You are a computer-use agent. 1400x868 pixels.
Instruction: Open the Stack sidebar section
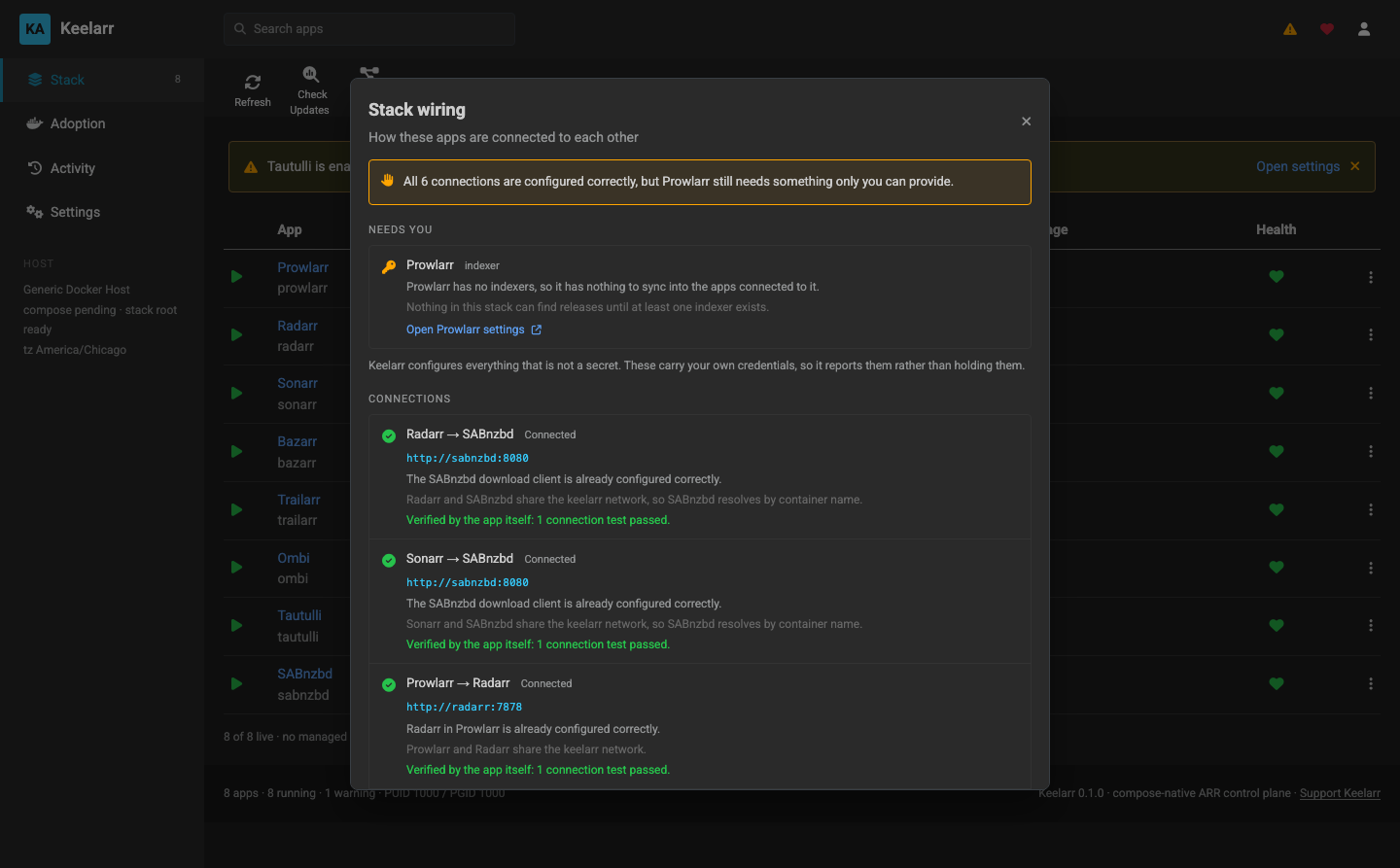(x=103, y=80)
